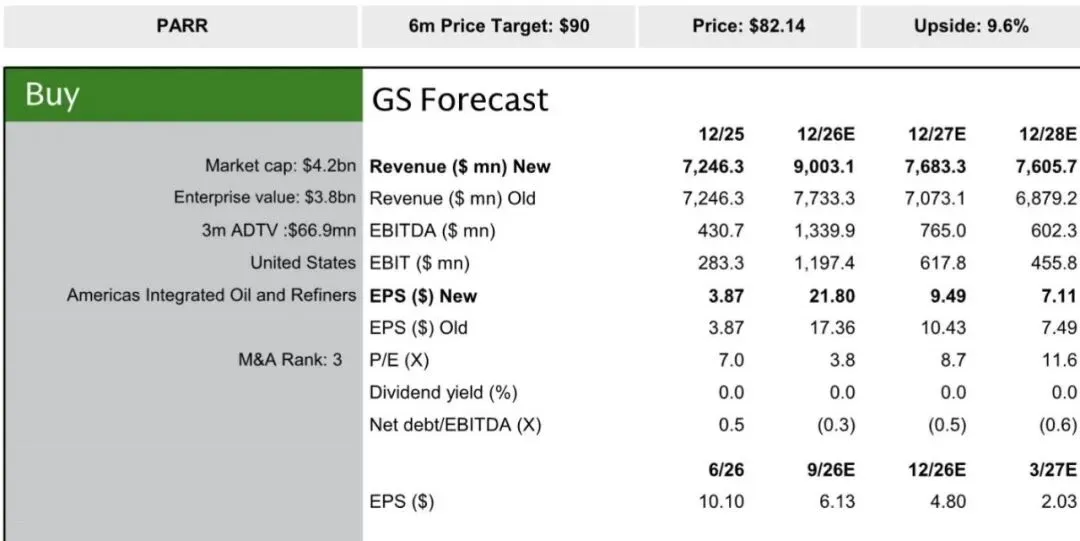This screenshot has height=541, width=1080.
Task: Select the Revenue ($ mn) New row label
Action: pyautogui.click(x=460, y=166)
